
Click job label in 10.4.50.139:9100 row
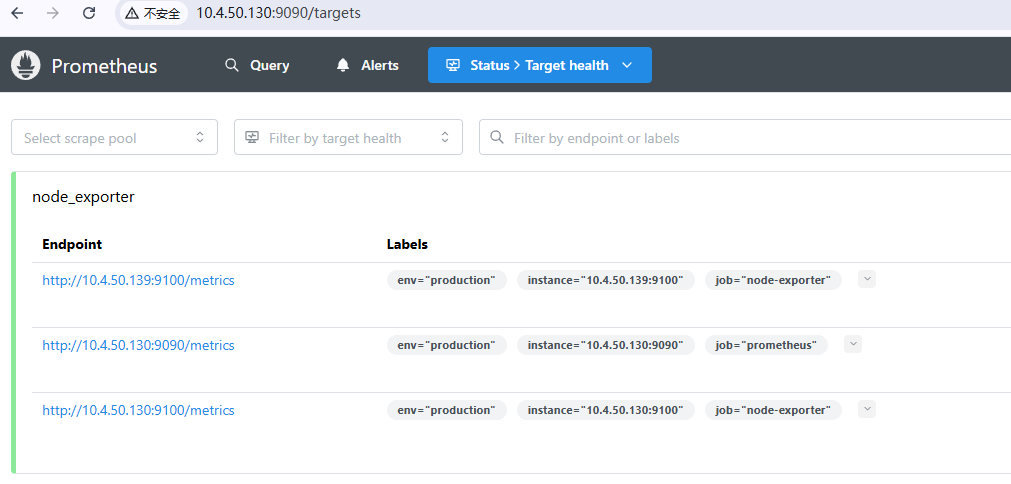(773, 280)
